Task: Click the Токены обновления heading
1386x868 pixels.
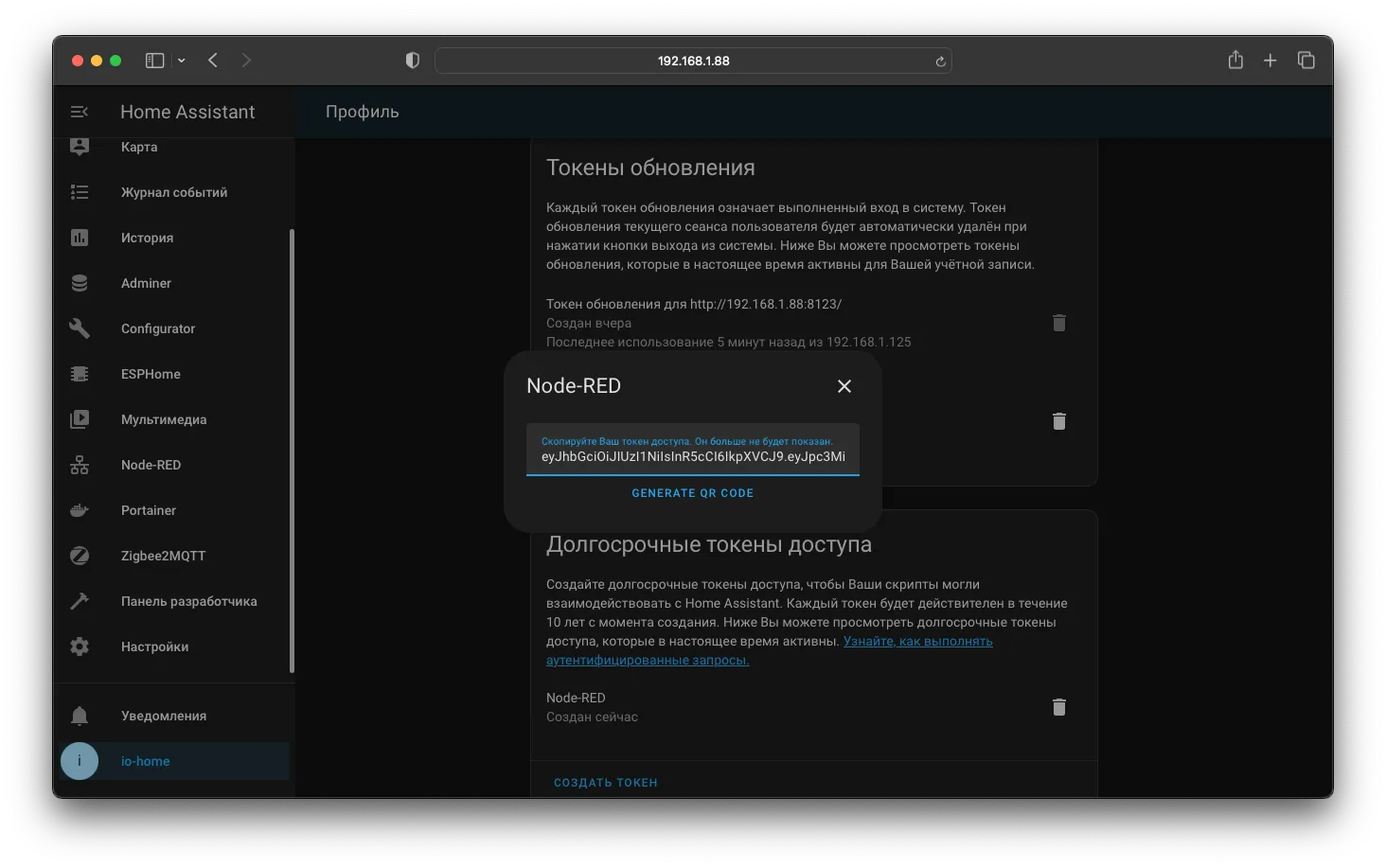Action: 650,168
